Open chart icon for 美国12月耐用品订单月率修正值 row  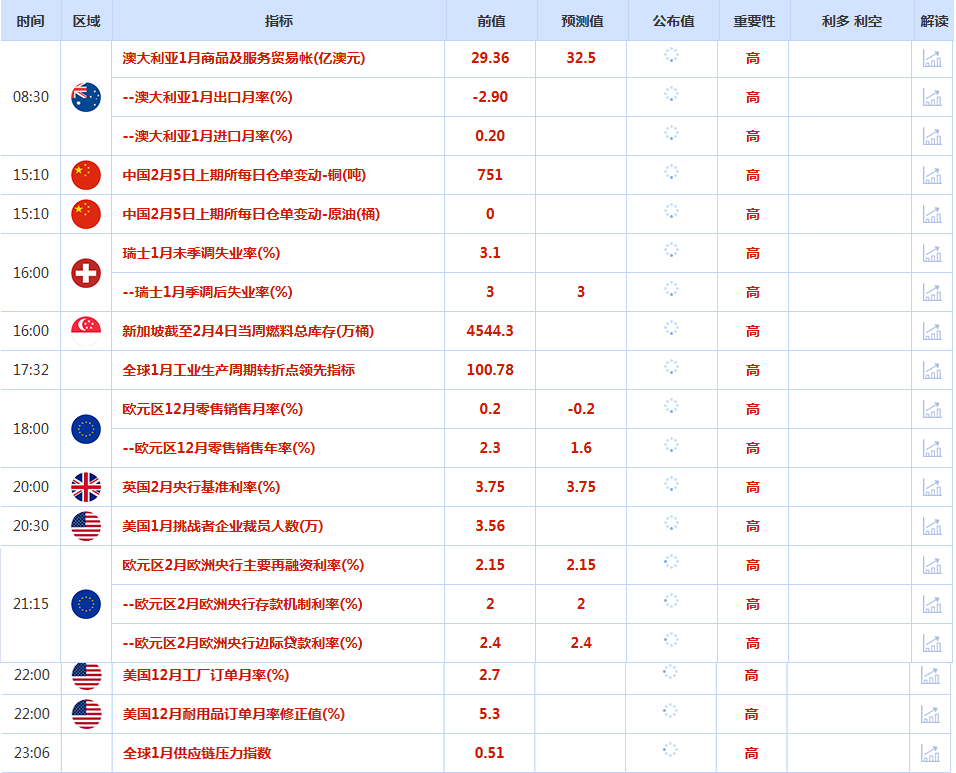pos(930,714)
